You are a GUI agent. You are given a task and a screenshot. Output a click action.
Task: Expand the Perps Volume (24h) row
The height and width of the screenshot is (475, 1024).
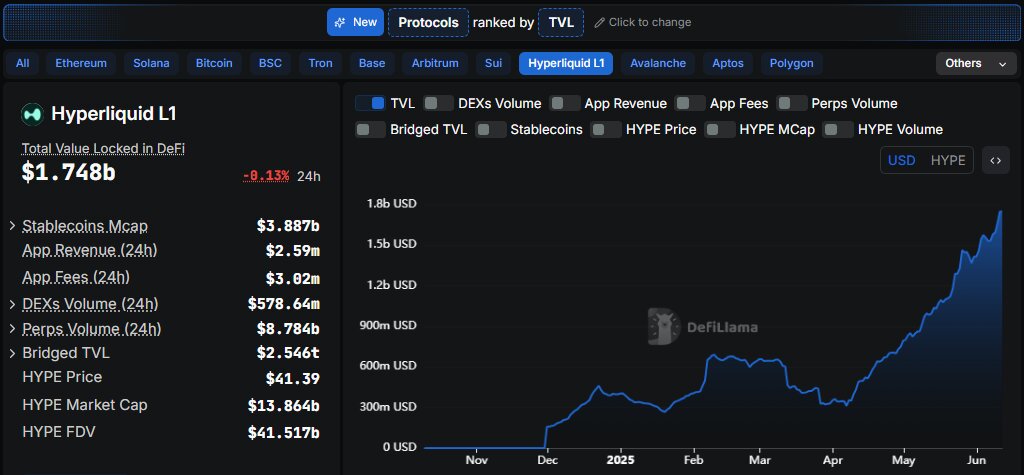[x=12, y=328]
